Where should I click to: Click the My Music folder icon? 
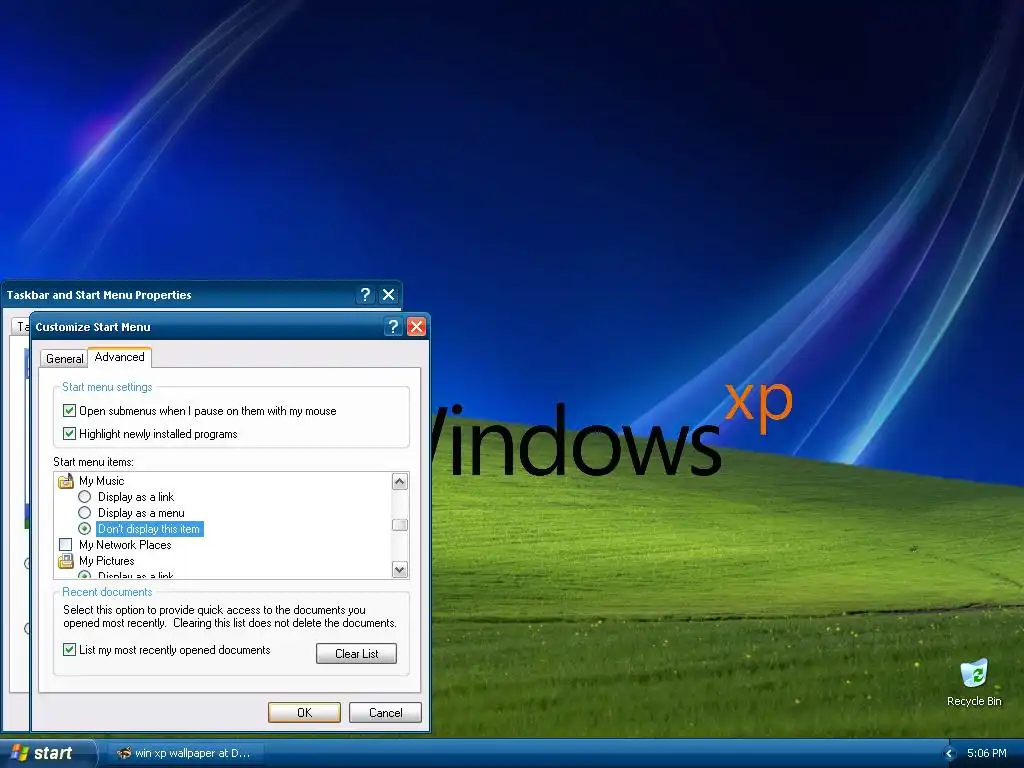click(66, 481)
